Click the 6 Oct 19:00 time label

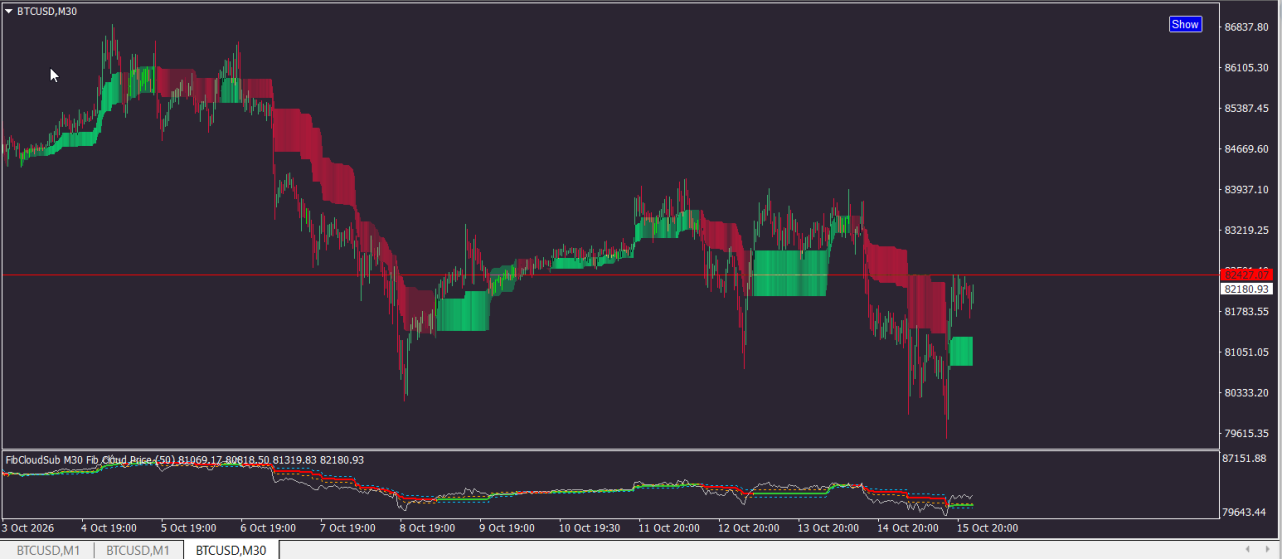[268, 527]
